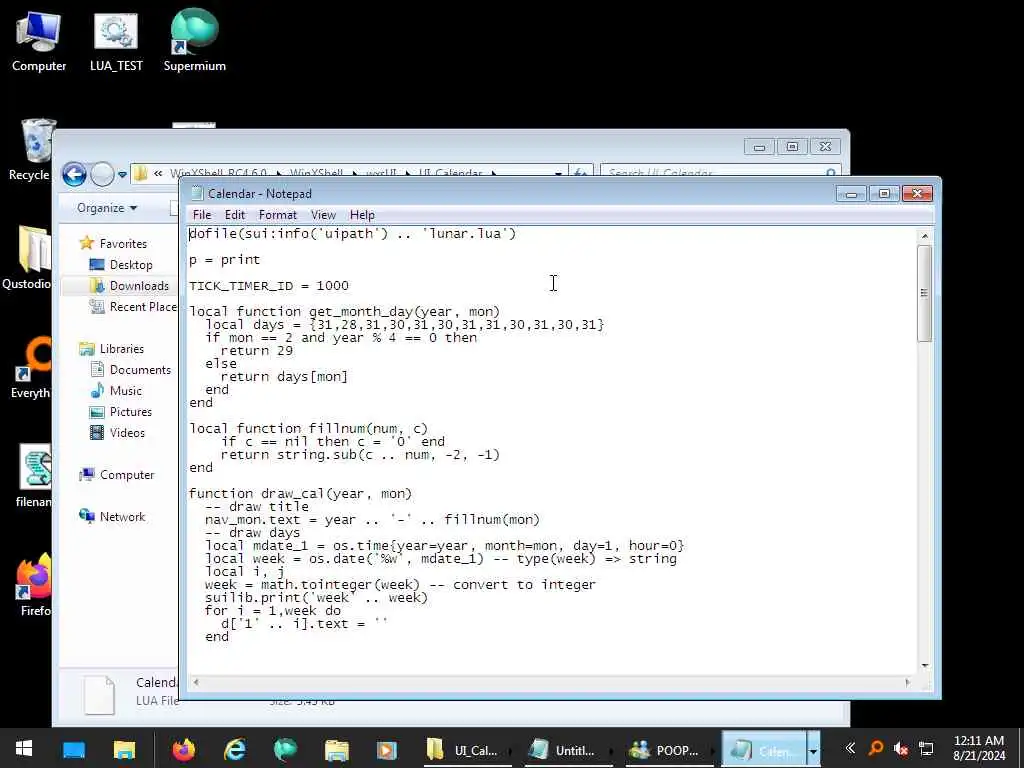Select Network in Explorer navigation pane

click(122, 517)
